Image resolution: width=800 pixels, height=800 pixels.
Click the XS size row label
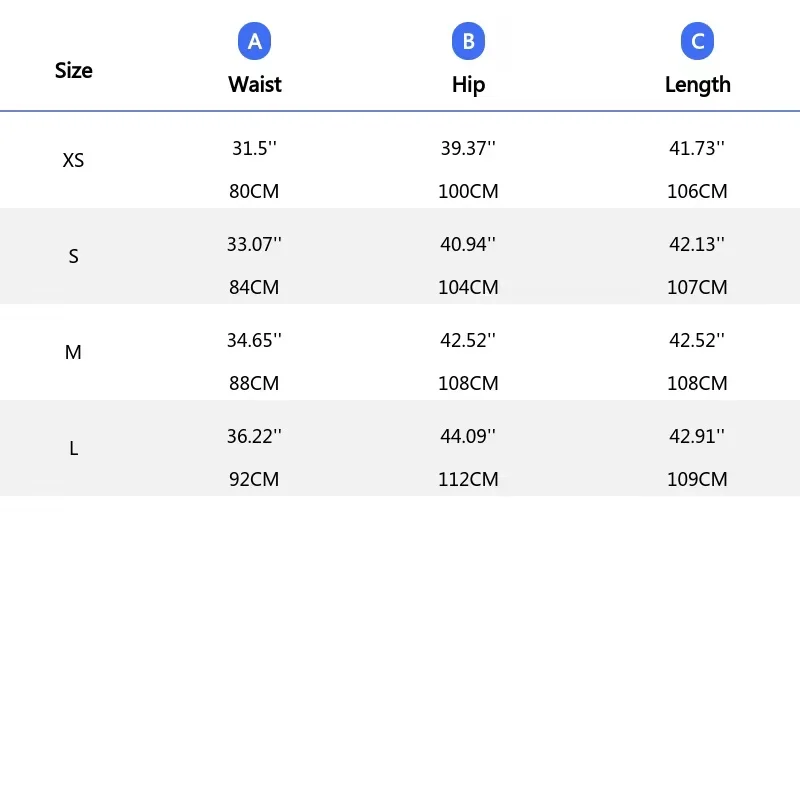pos(73,160)
